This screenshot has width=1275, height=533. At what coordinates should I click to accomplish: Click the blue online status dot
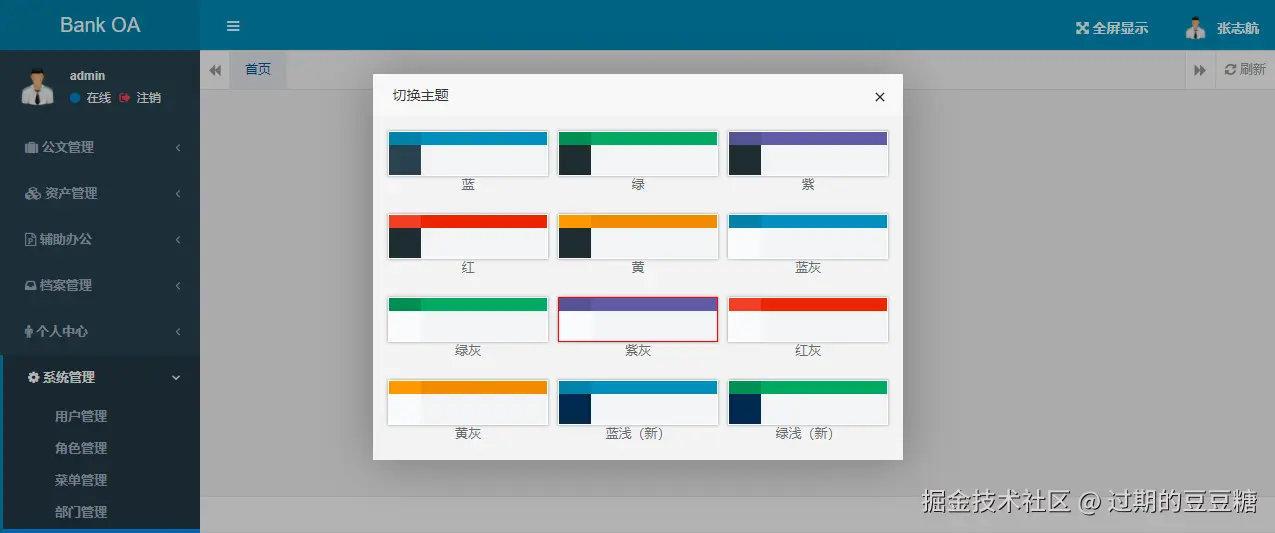click(75, 98)
